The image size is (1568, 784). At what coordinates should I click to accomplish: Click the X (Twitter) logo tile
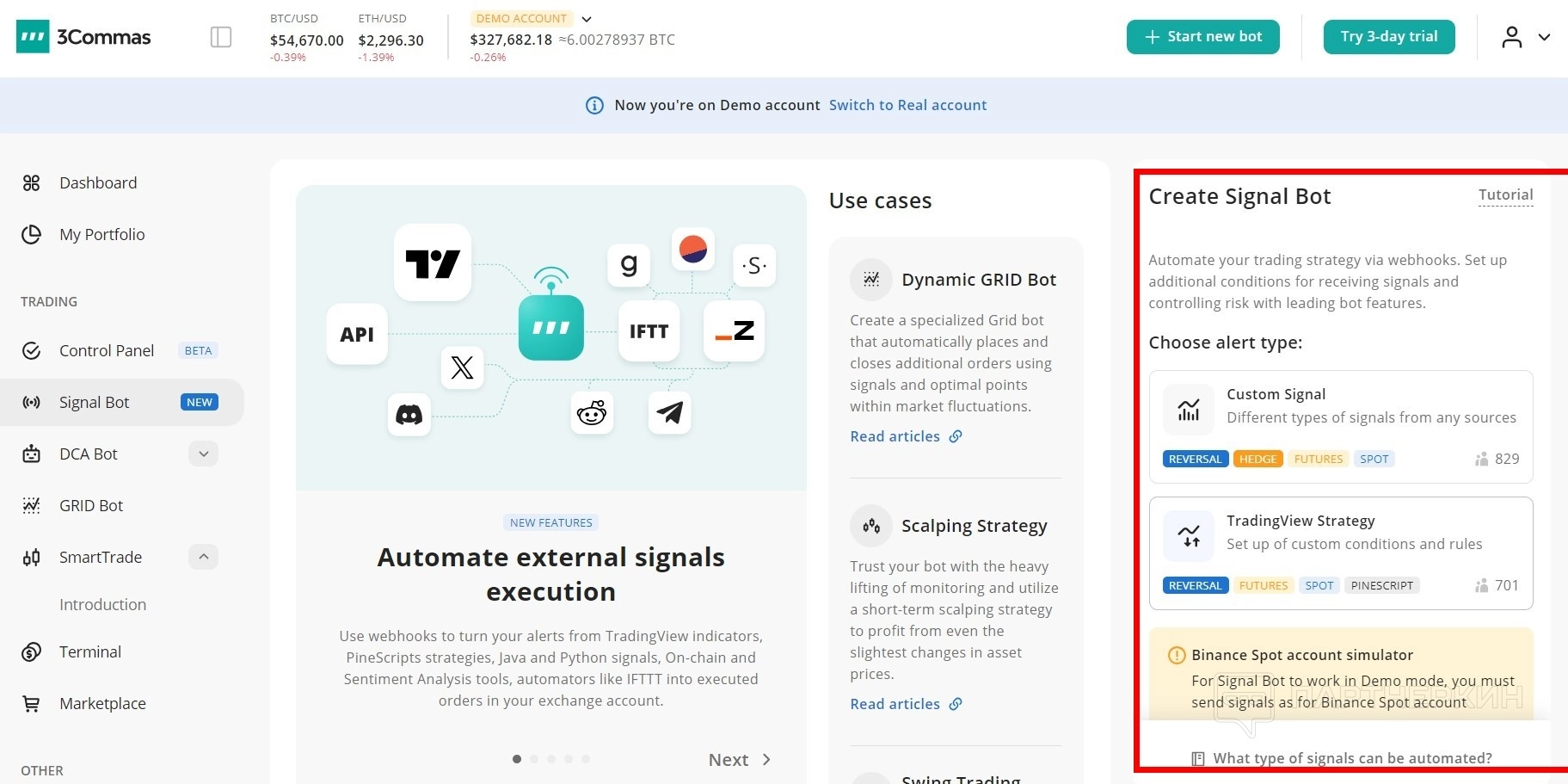click(462, 367)
